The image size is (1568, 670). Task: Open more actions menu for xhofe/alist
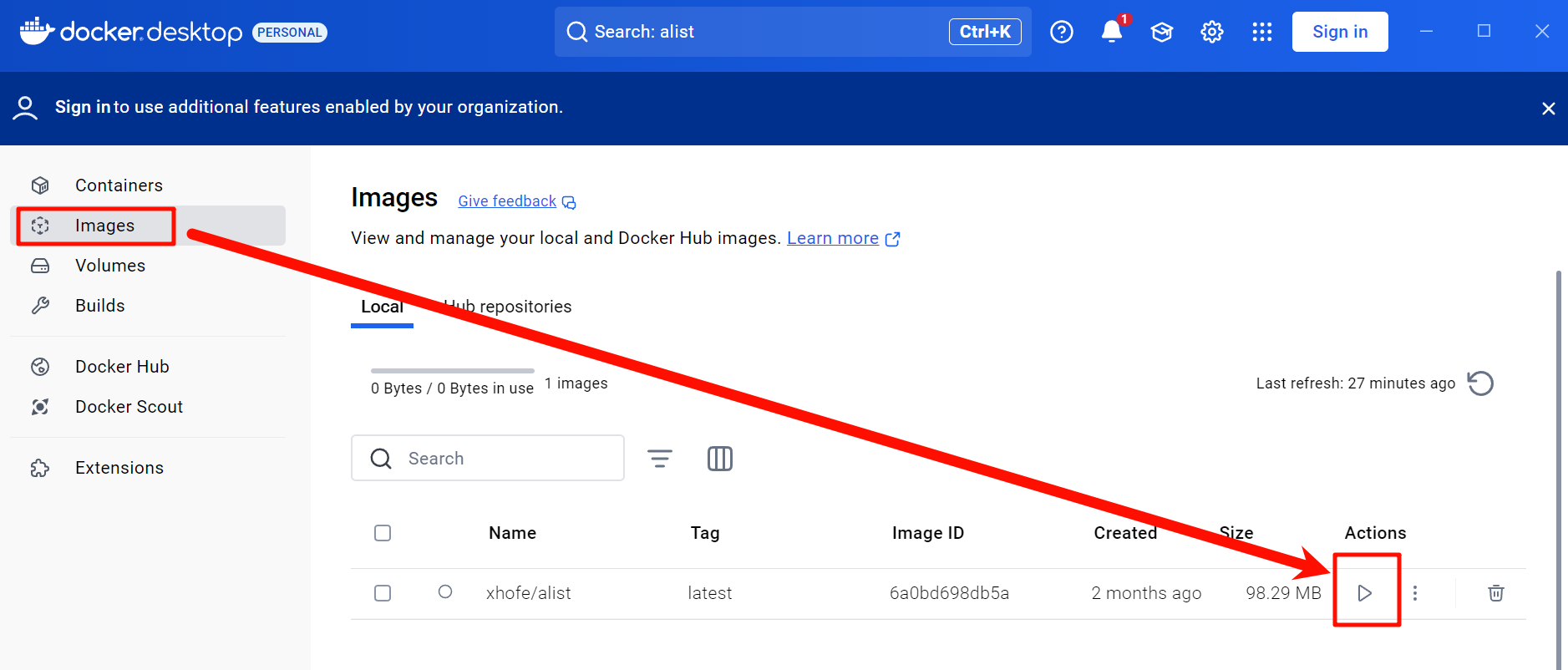point(1414,593)
